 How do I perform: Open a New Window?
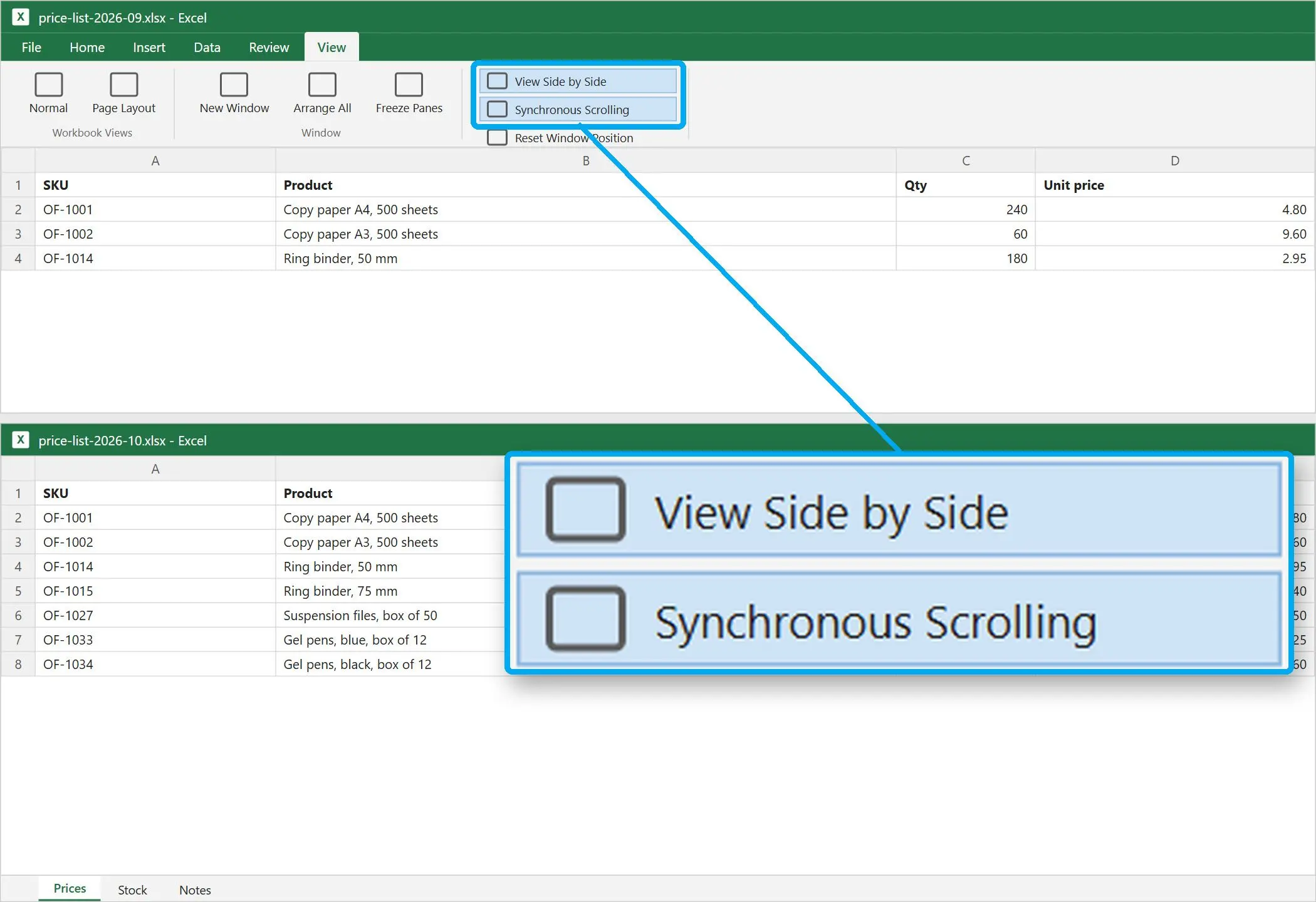(234, 94)
